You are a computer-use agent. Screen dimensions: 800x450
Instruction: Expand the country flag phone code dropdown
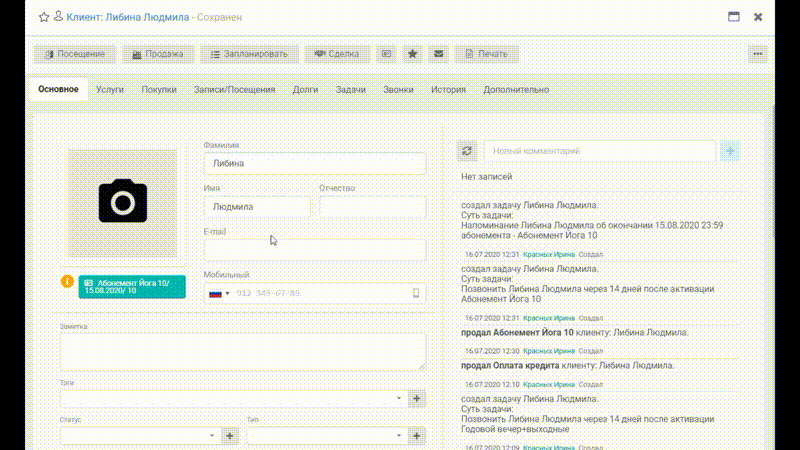coord(219,293)
